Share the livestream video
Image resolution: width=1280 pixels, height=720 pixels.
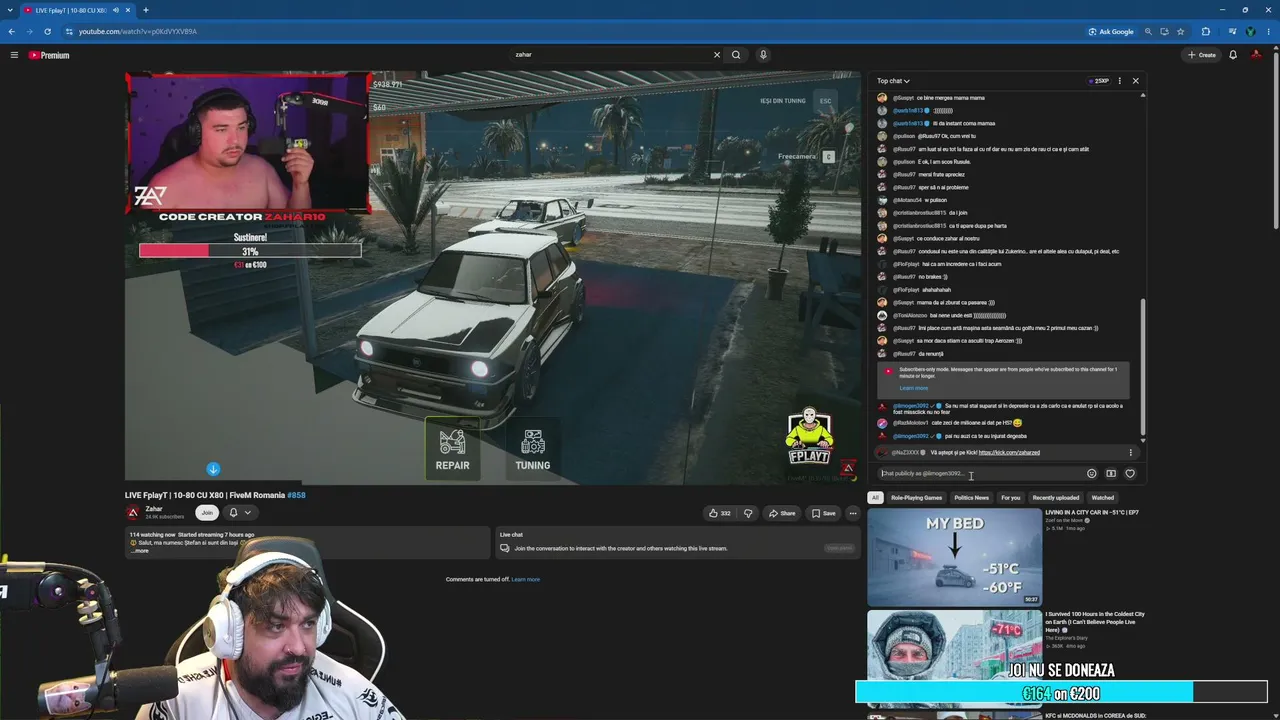click(x=782, y=513)
